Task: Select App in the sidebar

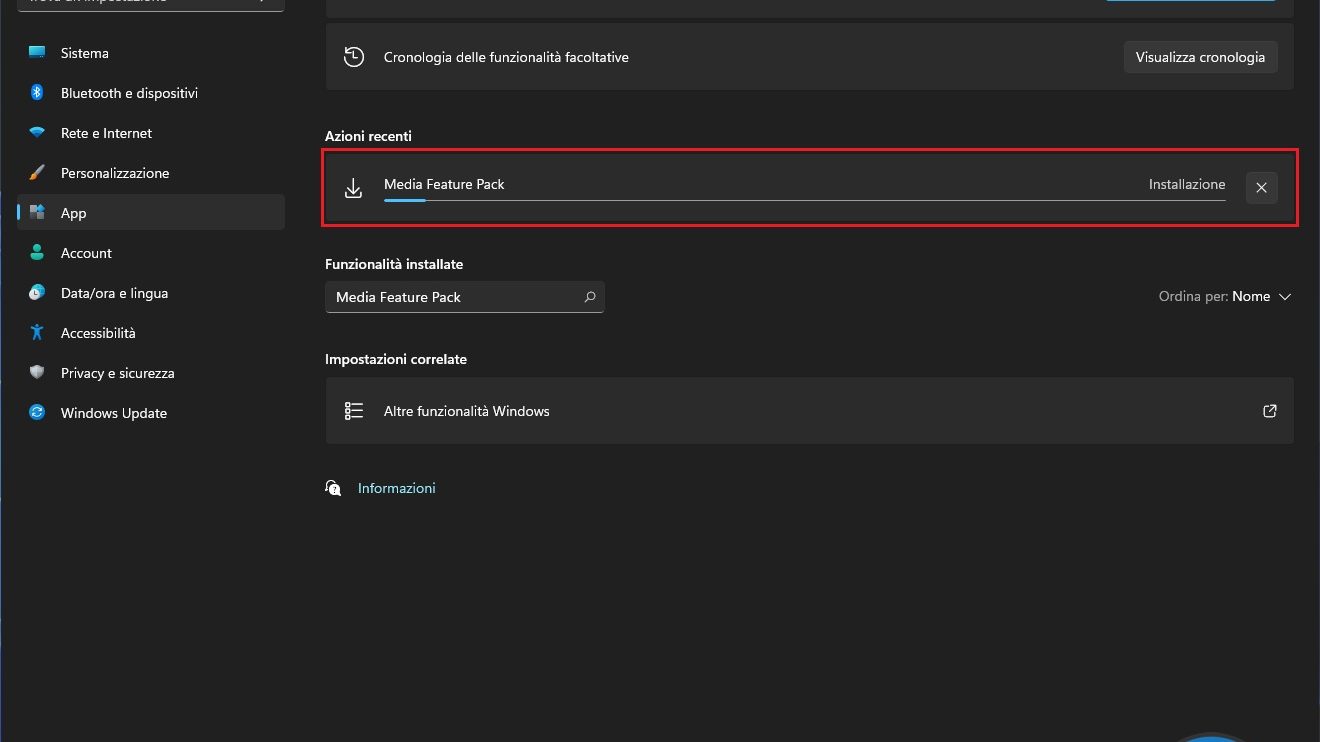Action: [73, 213]
